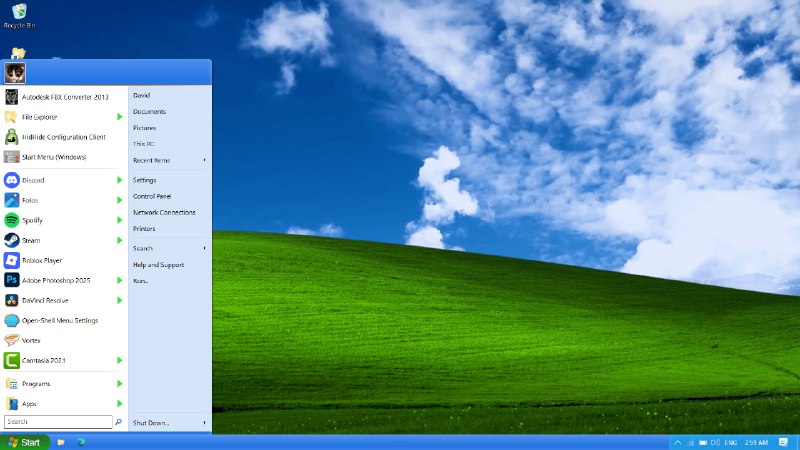Expand the Apps submenu arrow
Viewport: 800px width, 450px height.
[x=119, y=404]
